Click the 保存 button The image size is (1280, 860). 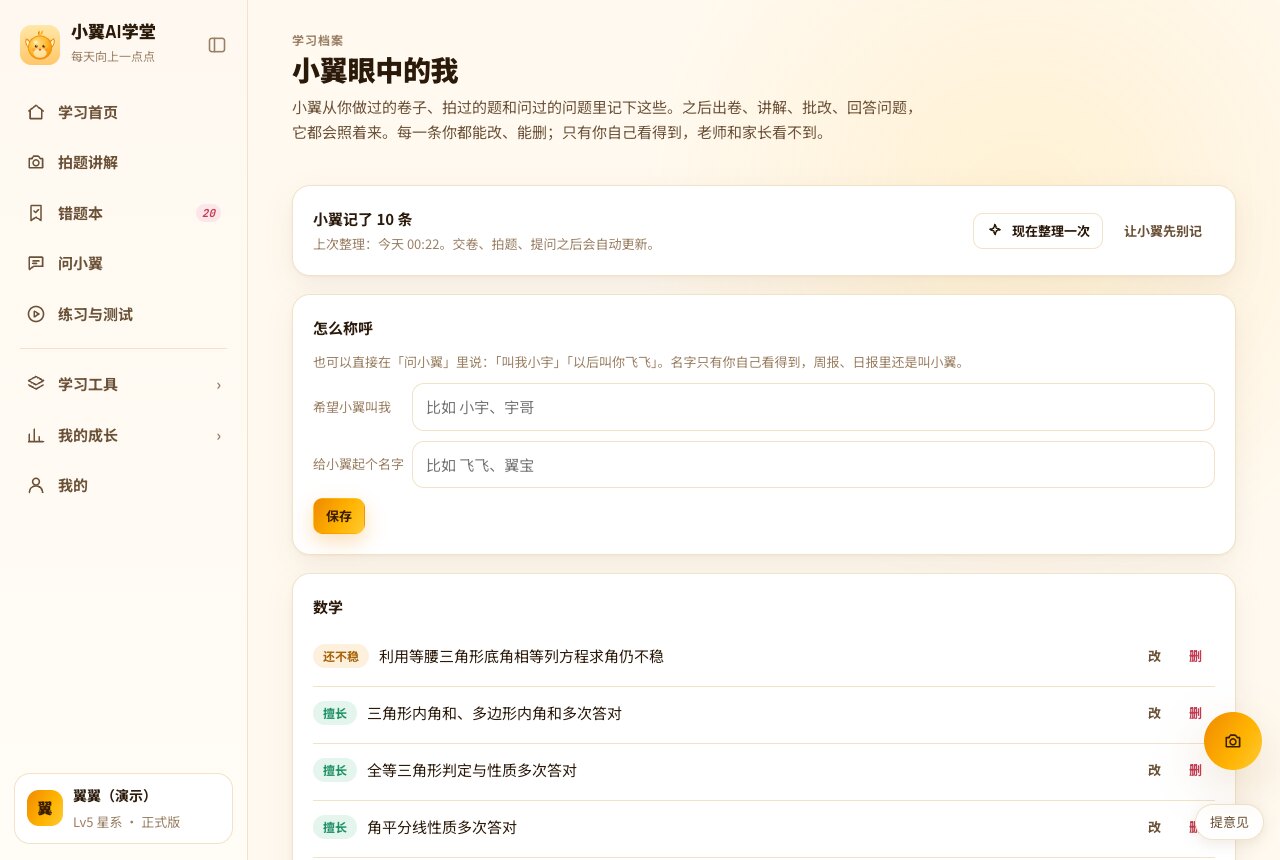[339, 516]
